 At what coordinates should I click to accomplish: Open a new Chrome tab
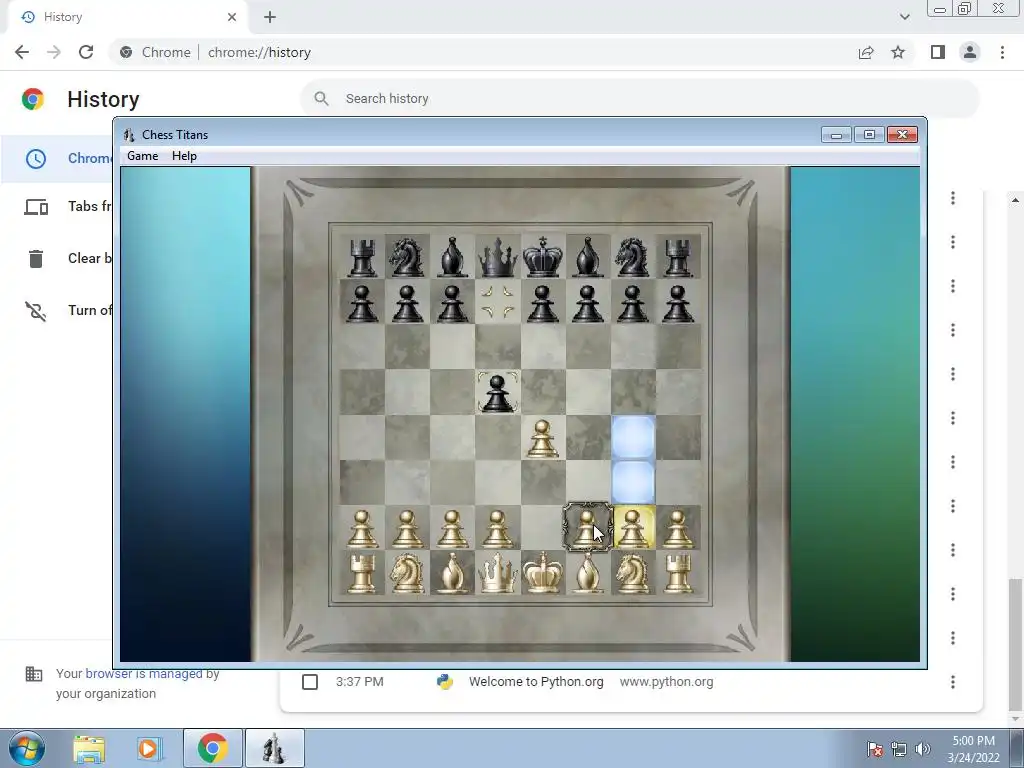pyautogui.click(x=270, y=17)
